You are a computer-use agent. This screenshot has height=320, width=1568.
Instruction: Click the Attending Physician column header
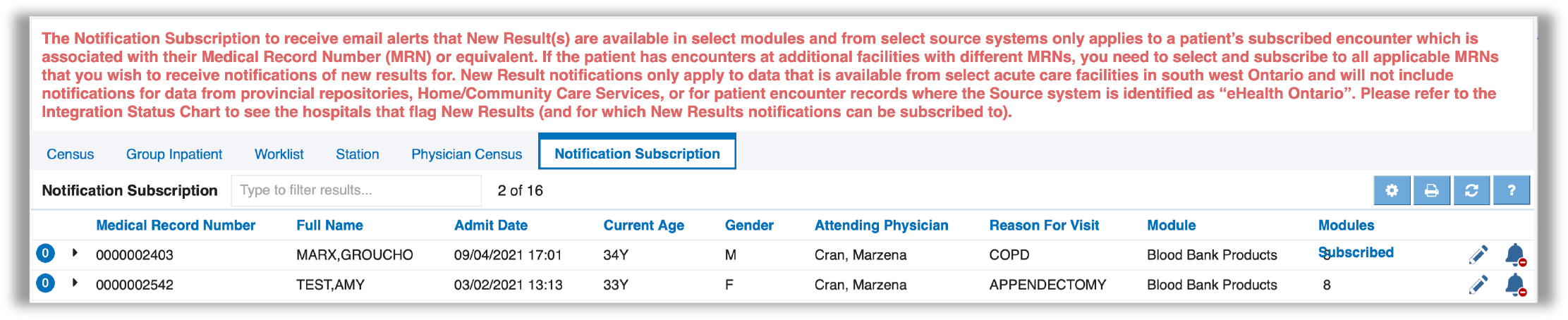[x=881, y=226]
